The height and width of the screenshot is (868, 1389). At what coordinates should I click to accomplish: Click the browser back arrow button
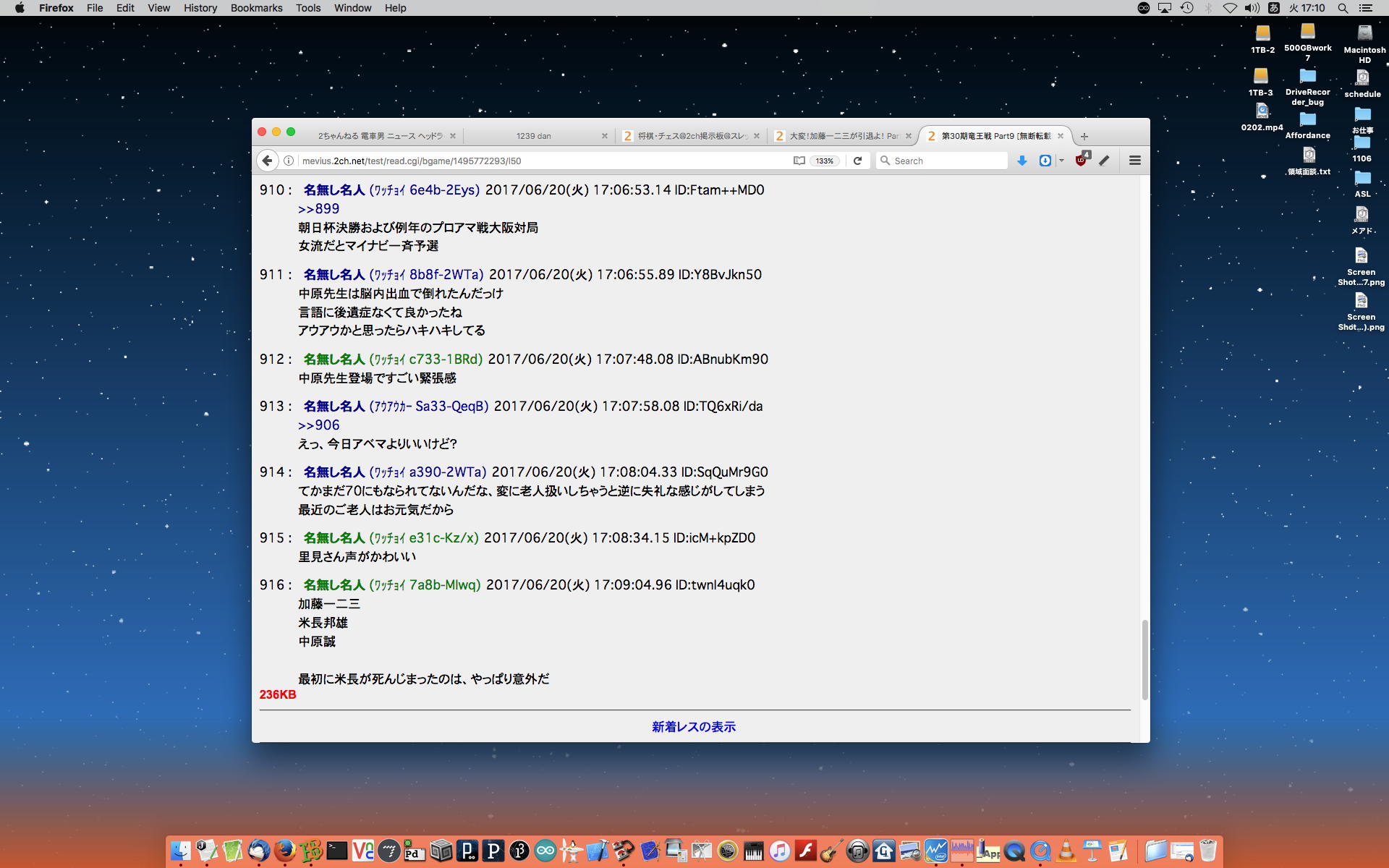(x=267, y=161)
